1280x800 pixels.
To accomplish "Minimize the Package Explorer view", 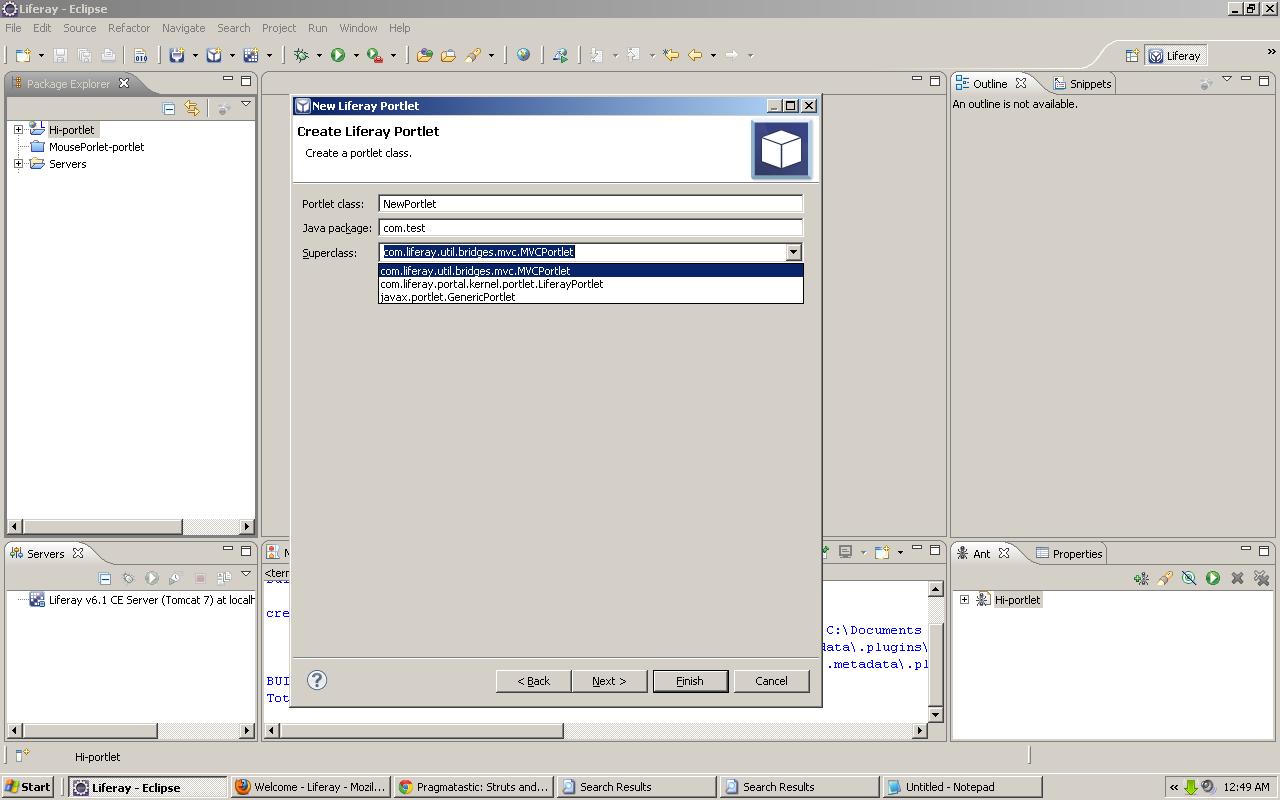I will point(228,80).
